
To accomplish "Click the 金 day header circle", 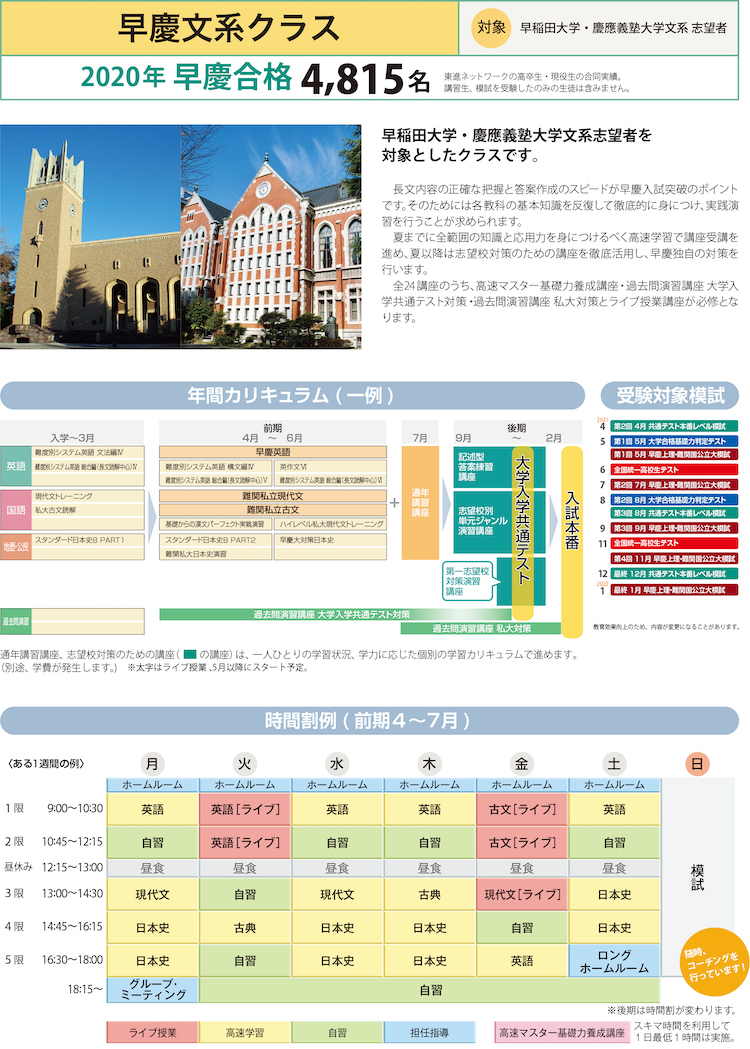I will click(522, 764).
